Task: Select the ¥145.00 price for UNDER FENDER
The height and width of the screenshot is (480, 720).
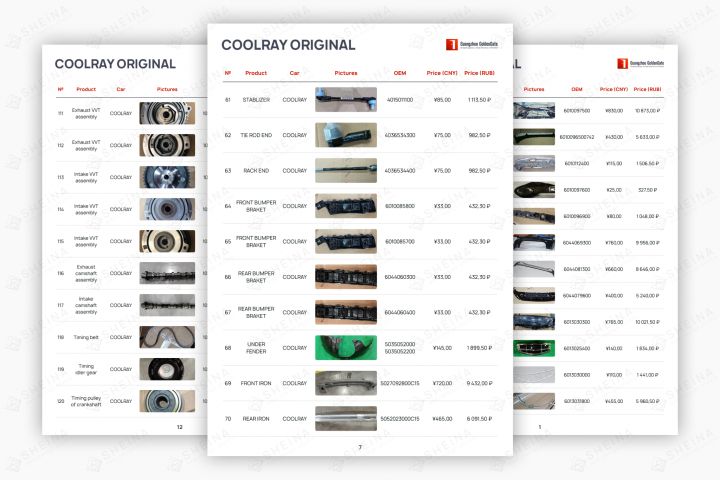Action: [x=442, y=348]
